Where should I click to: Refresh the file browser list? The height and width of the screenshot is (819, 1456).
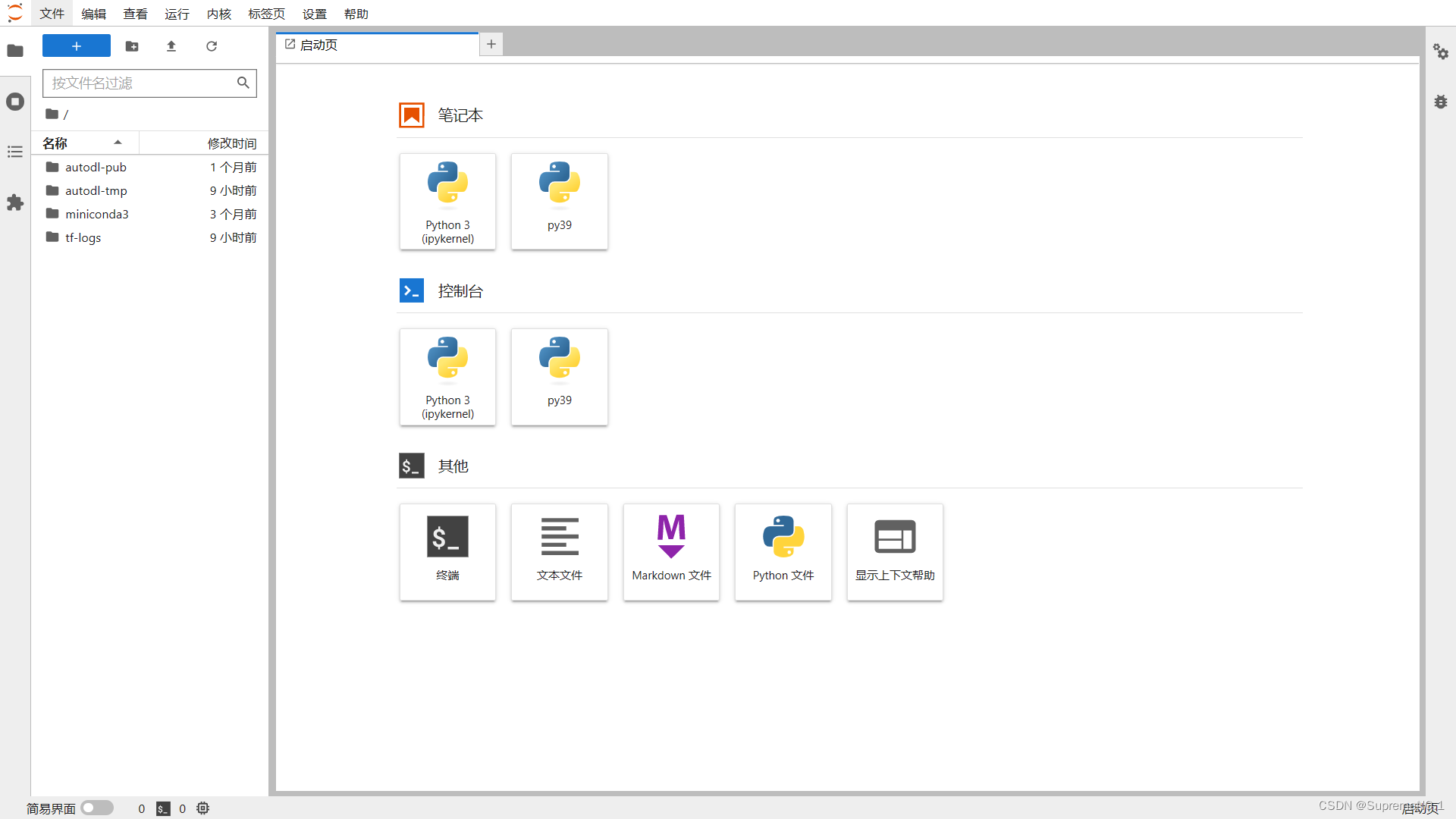click(x=212, y=46)
